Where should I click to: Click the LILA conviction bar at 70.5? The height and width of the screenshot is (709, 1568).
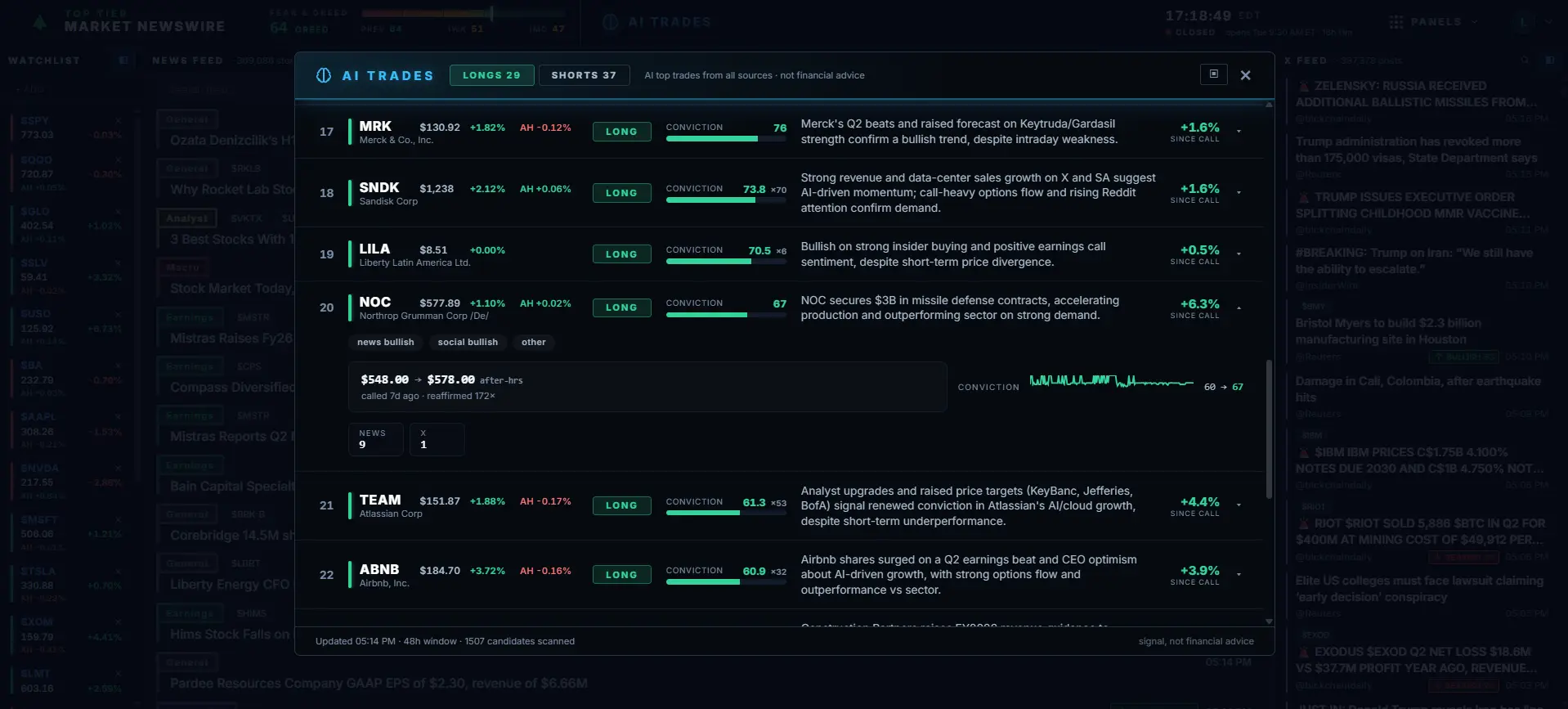pyautogui.click(x=726, y=262)
